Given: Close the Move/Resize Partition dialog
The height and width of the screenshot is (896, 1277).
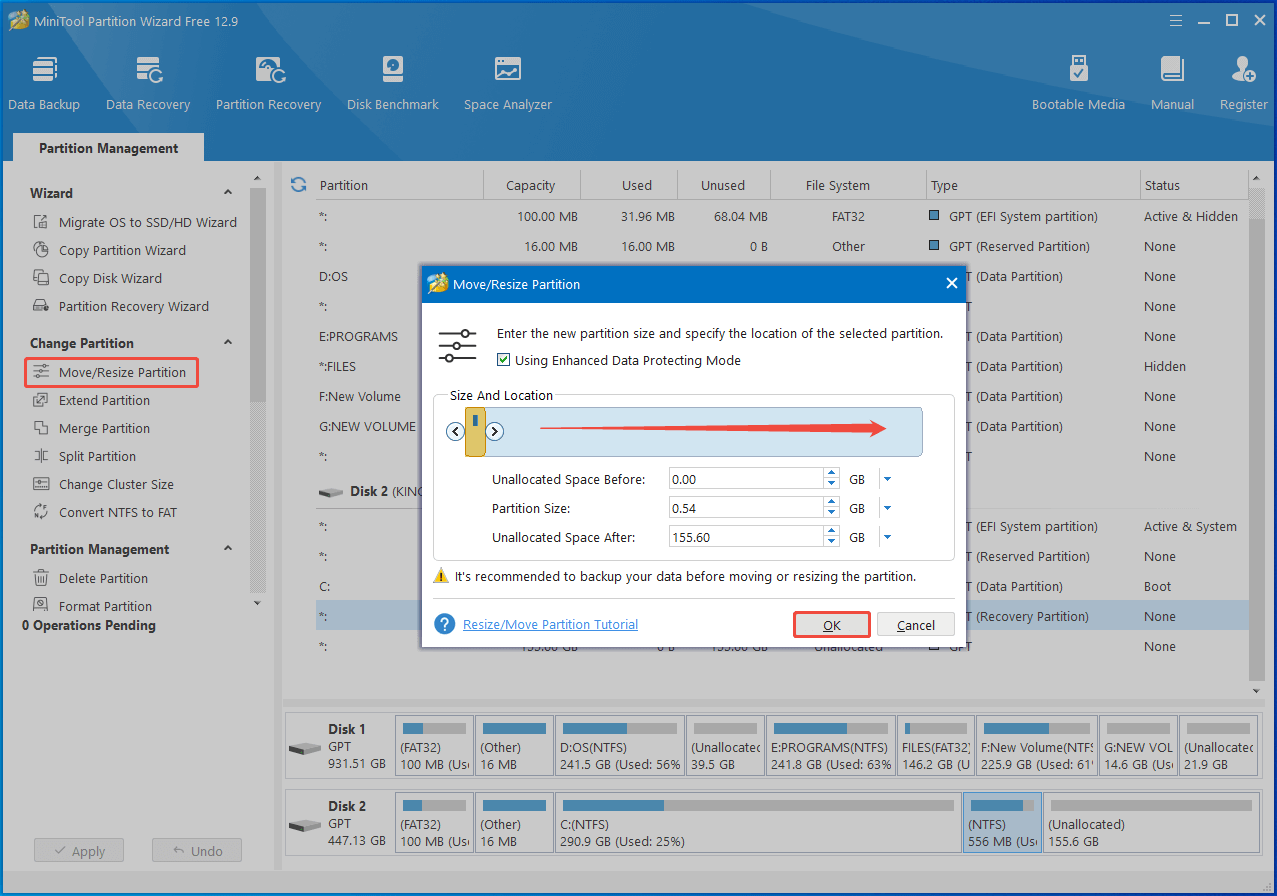Looking at the screenshot, I should tap(951, 284).
